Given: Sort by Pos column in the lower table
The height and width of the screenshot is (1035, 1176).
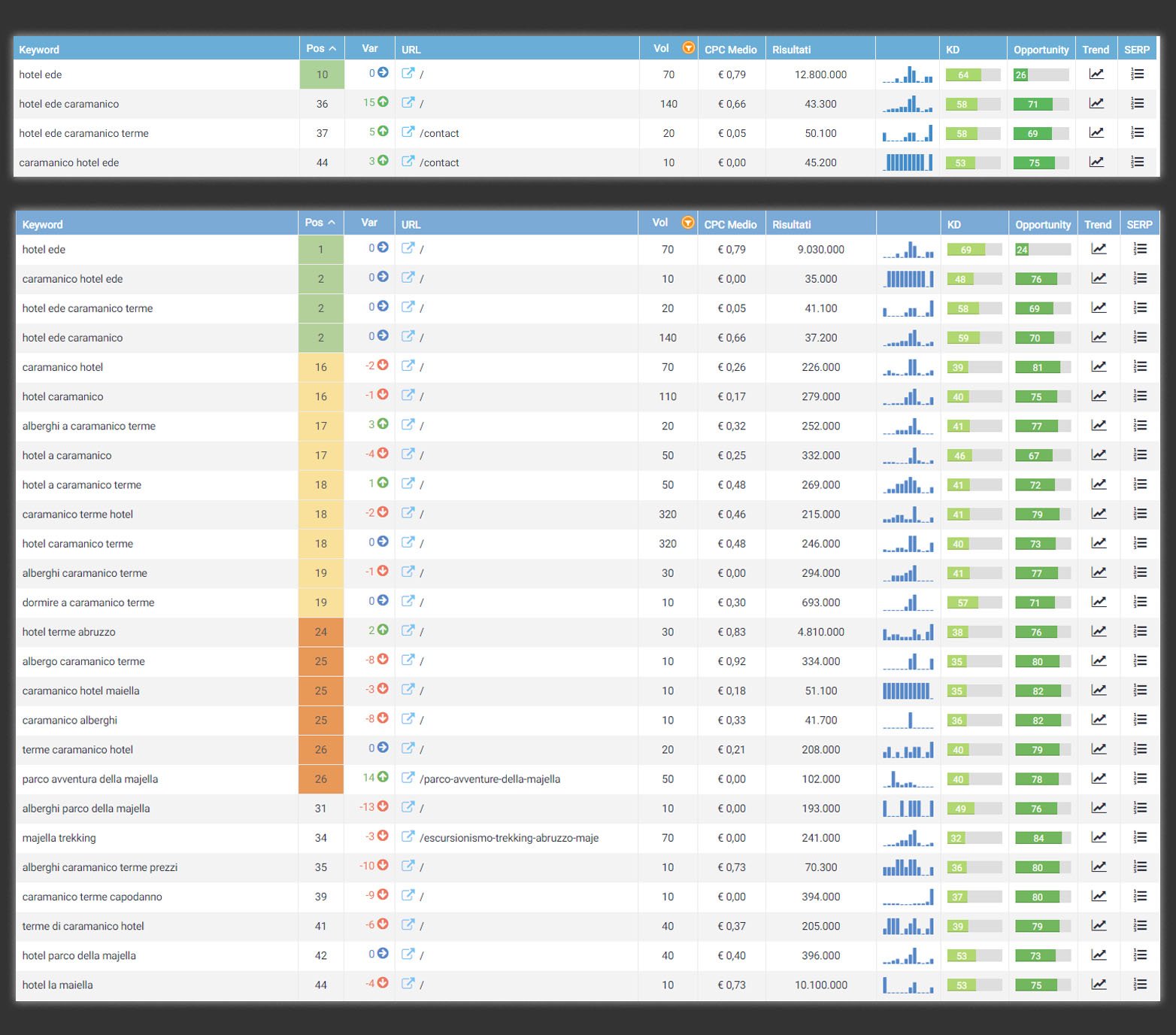Looking at the screenshot, I should click(320, 223).
